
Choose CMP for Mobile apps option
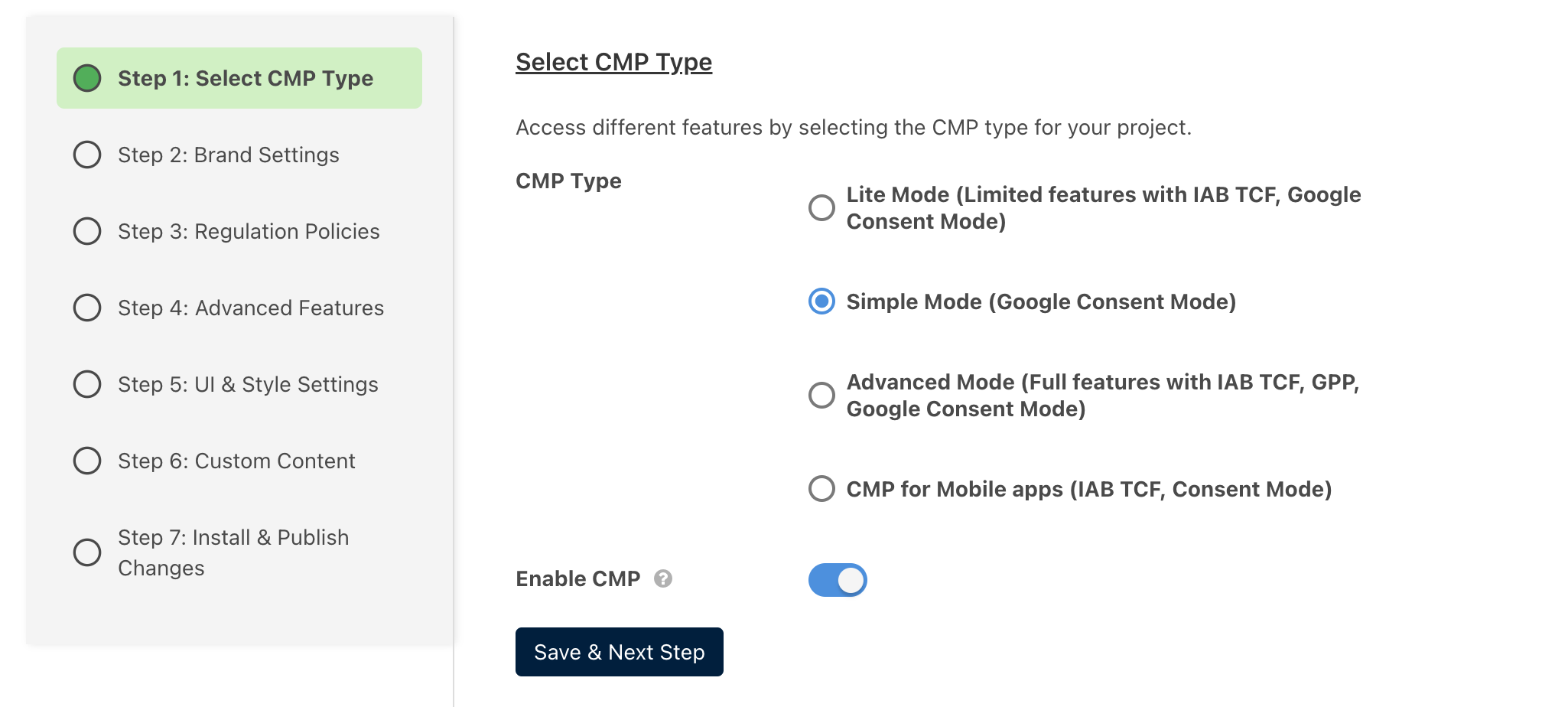[x=821, y=489]
